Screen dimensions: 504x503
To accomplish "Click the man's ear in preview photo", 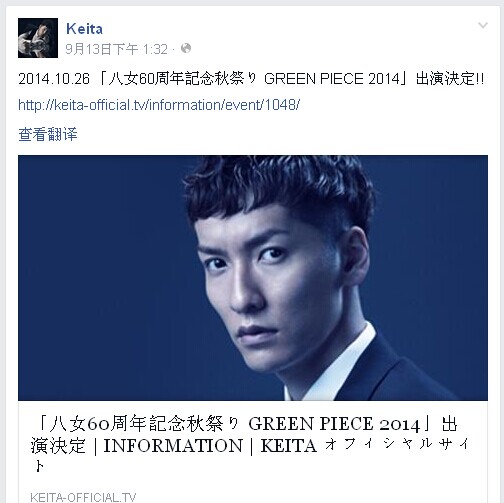I will [x=356, y=257].
